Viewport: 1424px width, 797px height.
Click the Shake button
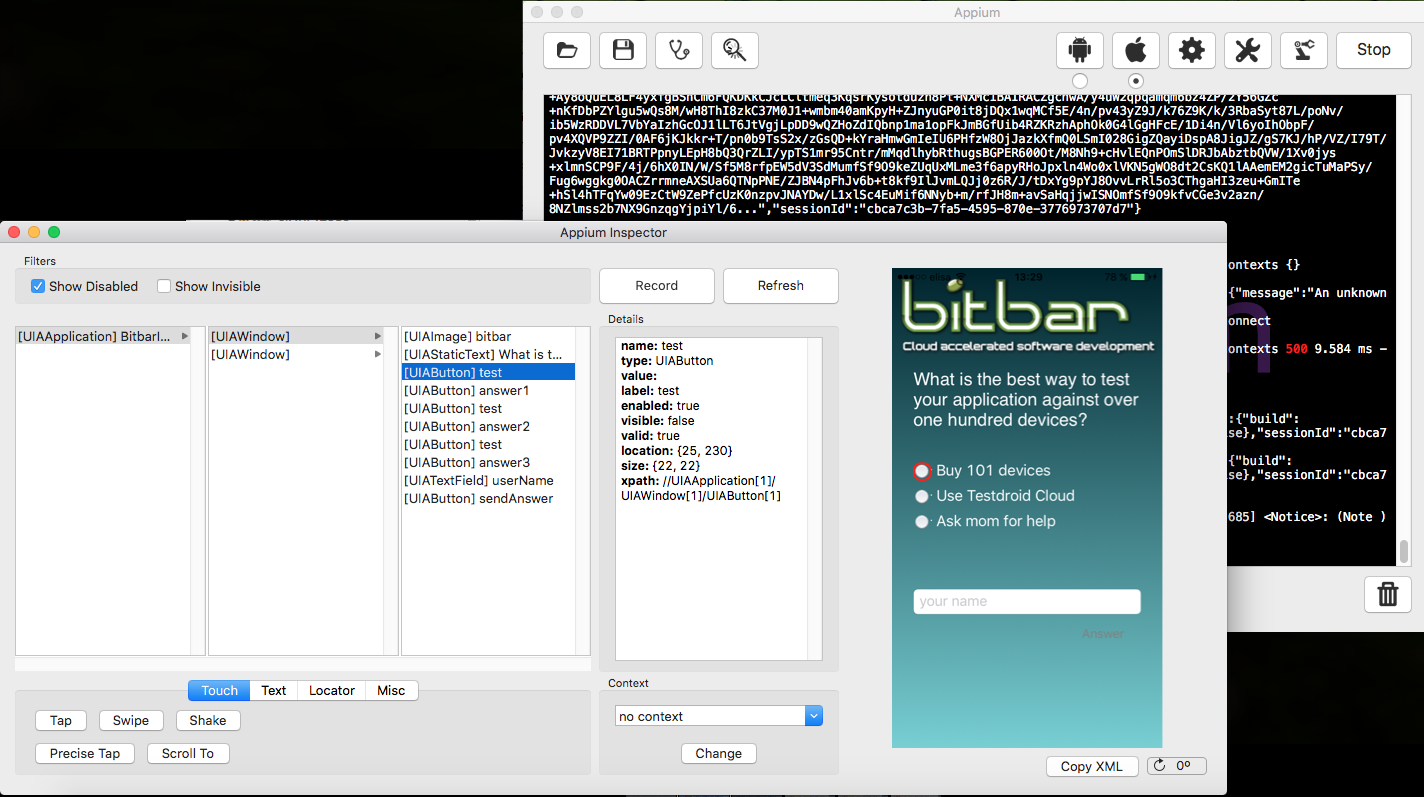tap(208, 720)
